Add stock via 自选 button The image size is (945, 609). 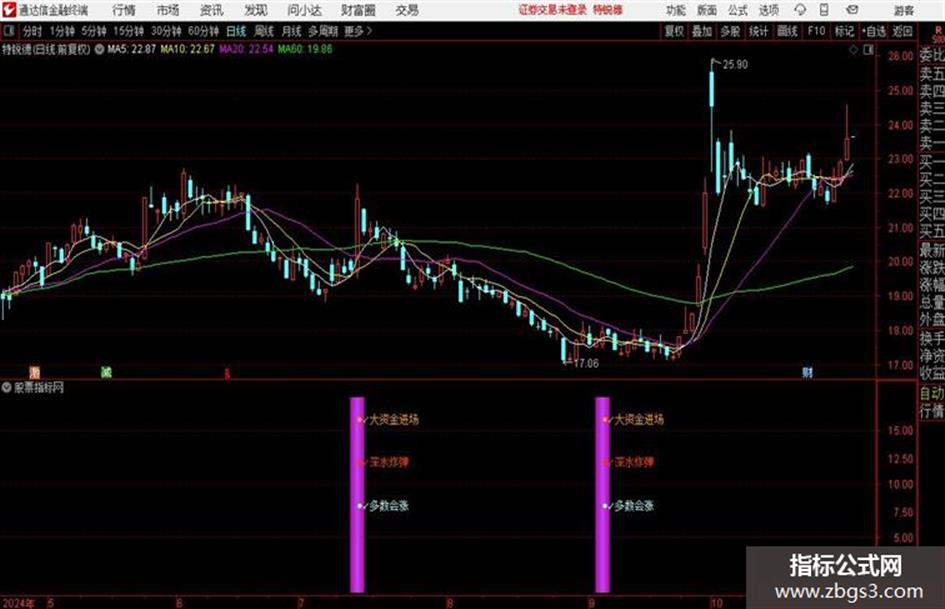pyautogui.click(x=873, y=31)
